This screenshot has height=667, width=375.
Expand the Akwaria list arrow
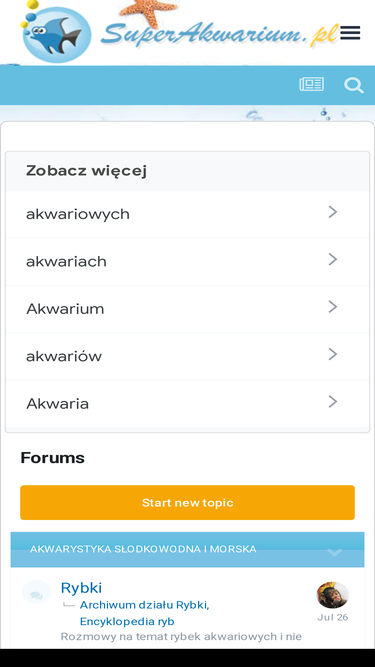click(333, 402)
